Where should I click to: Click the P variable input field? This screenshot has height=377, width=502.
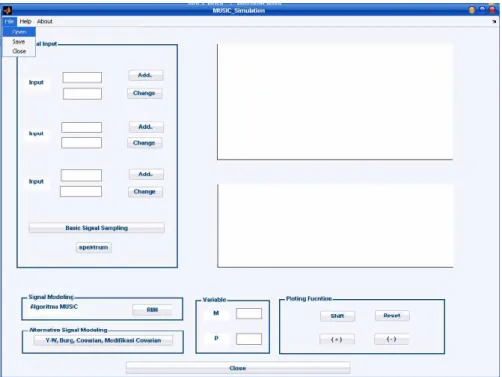(249, 339)
